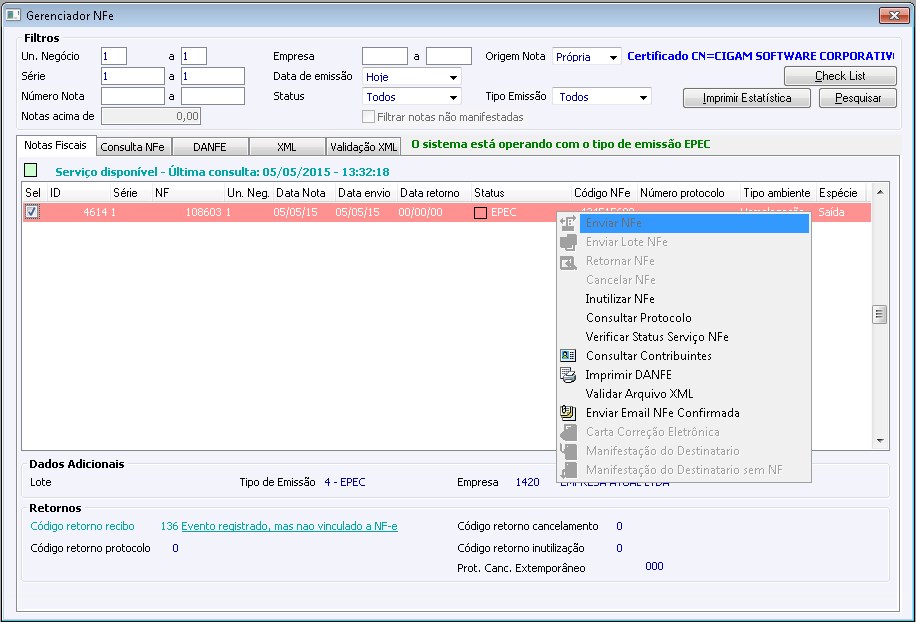Open the Data de emissão dropdown
Screen dimensions: 916x622
[453, 77]
